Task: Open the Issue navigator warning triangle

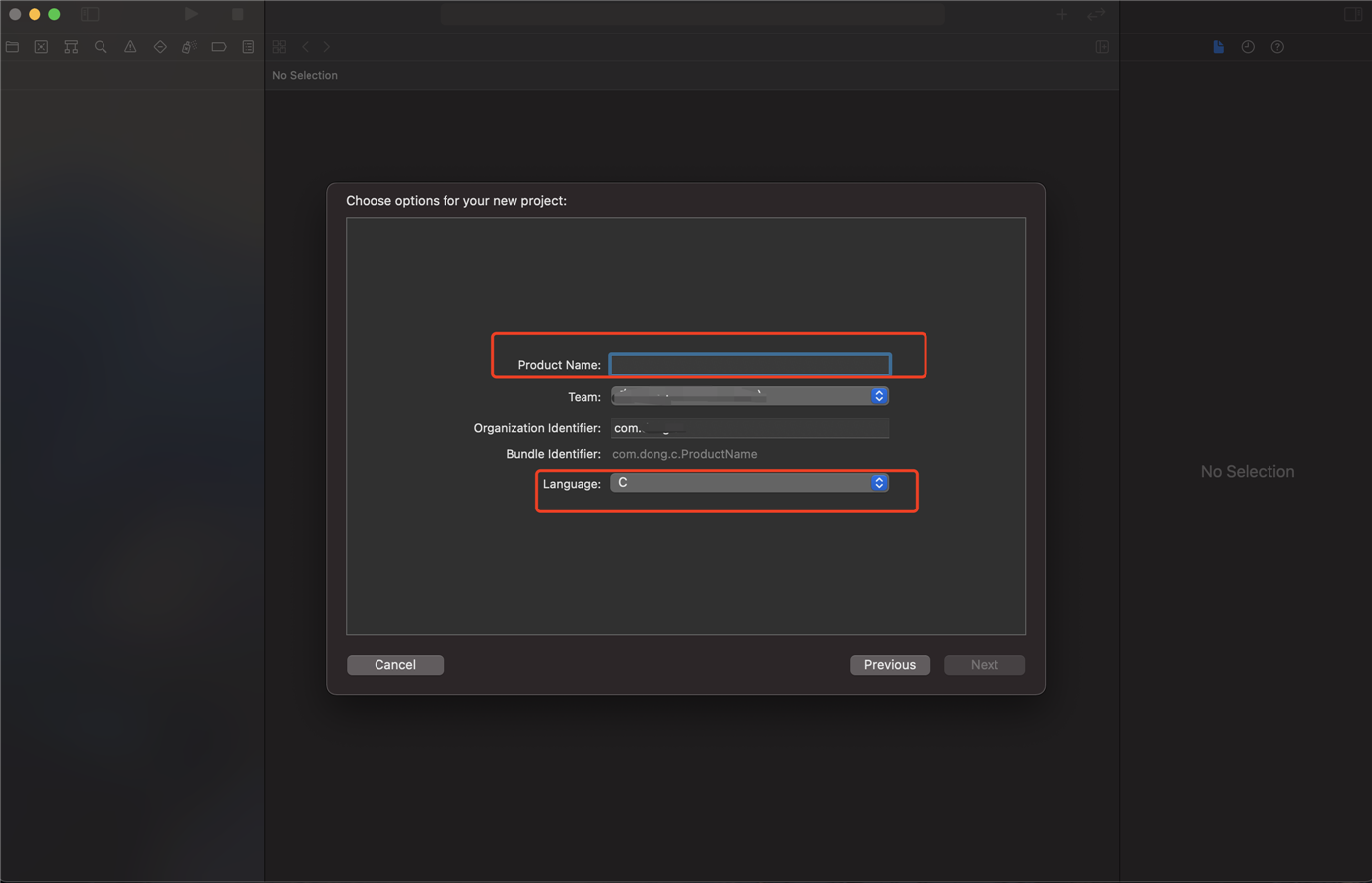Action: point(130,46)
